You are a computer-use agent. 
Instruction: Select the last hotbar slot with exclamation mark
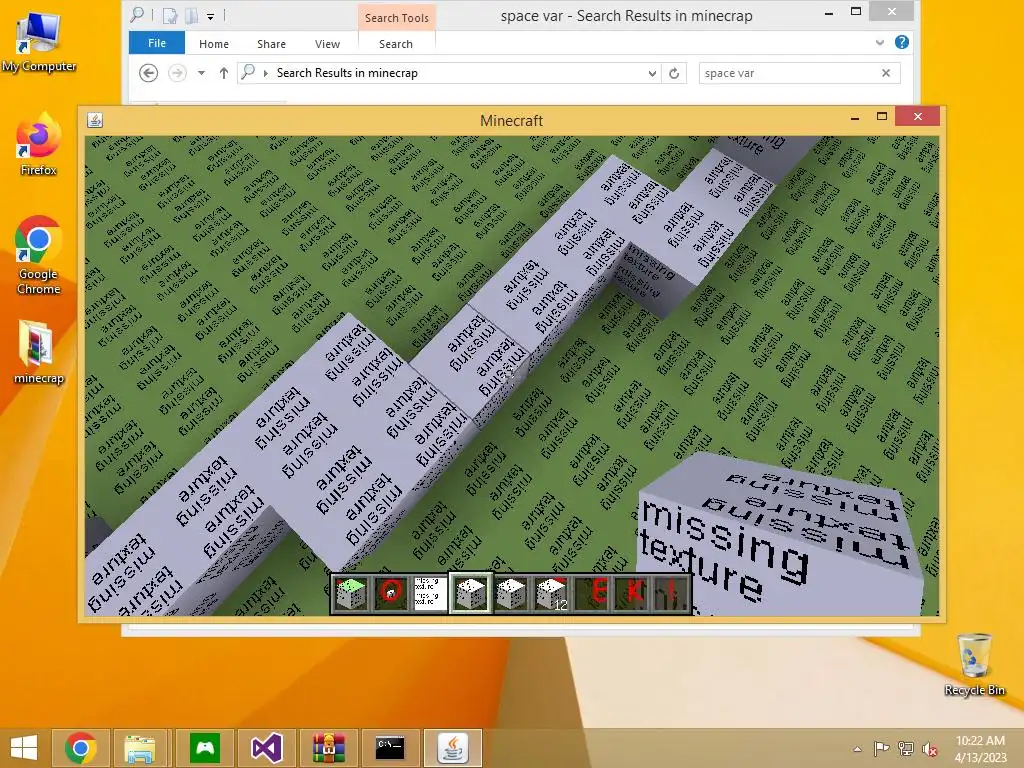671,593
